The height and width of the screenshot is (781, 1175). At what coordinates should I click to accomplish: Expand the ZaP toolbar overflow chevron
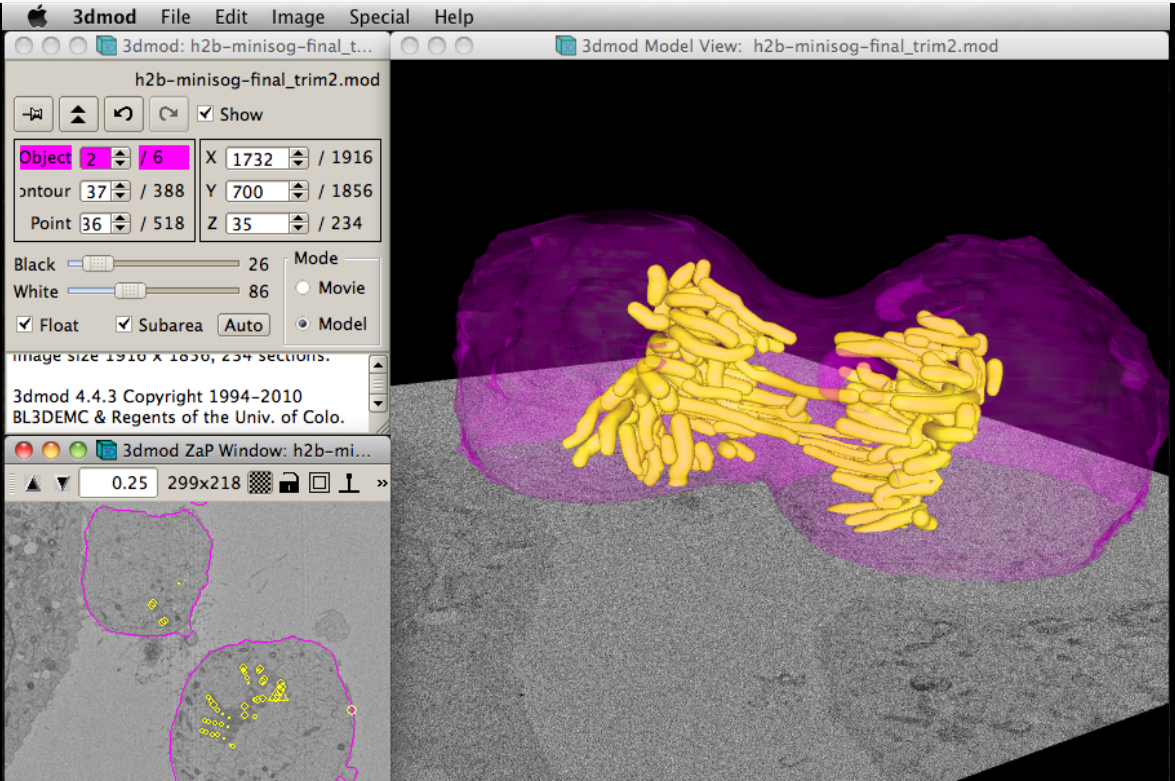point(381,484)
